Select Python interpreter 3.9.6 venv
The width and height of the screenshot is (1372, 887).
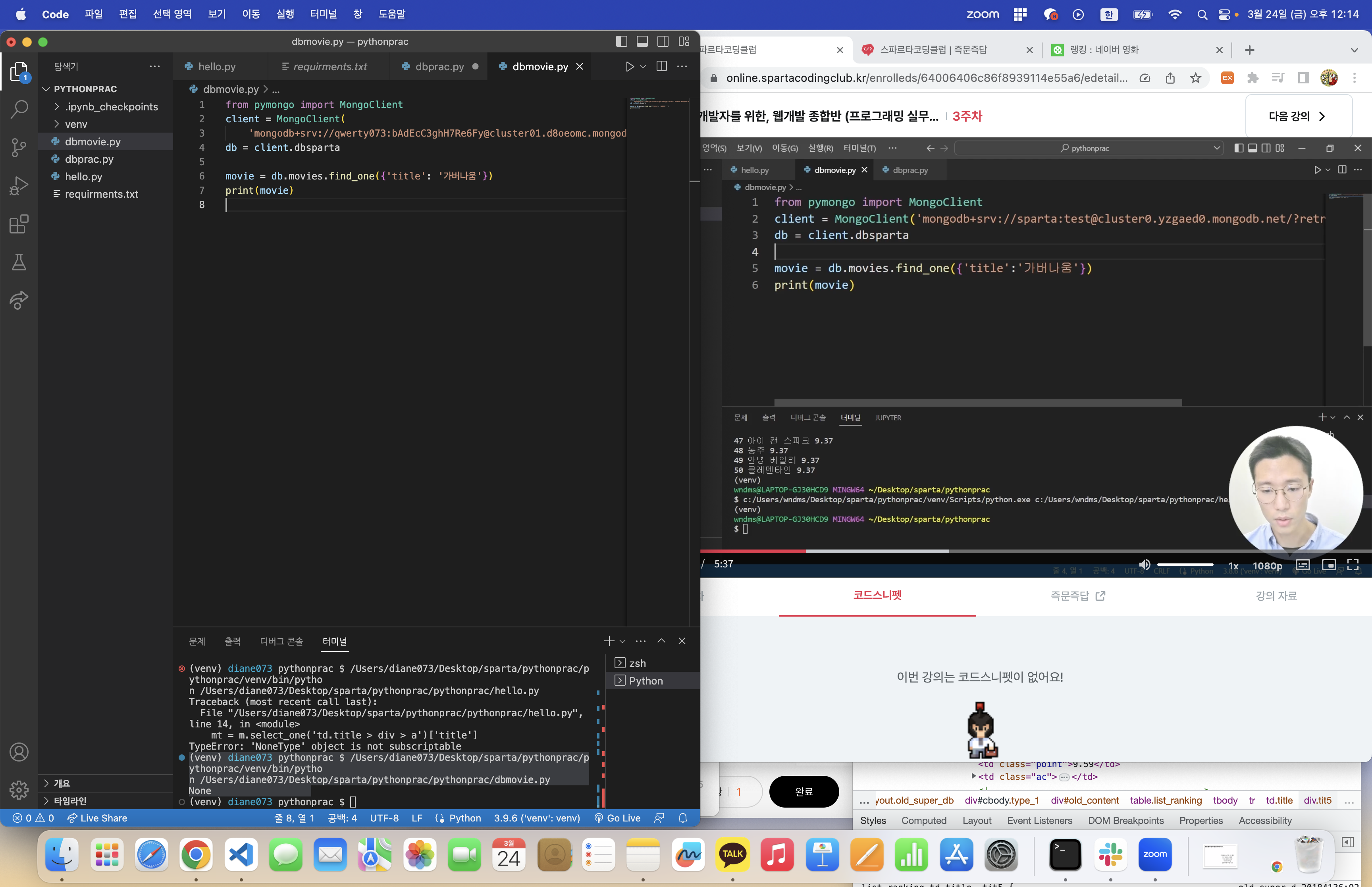tap(537, 818)
